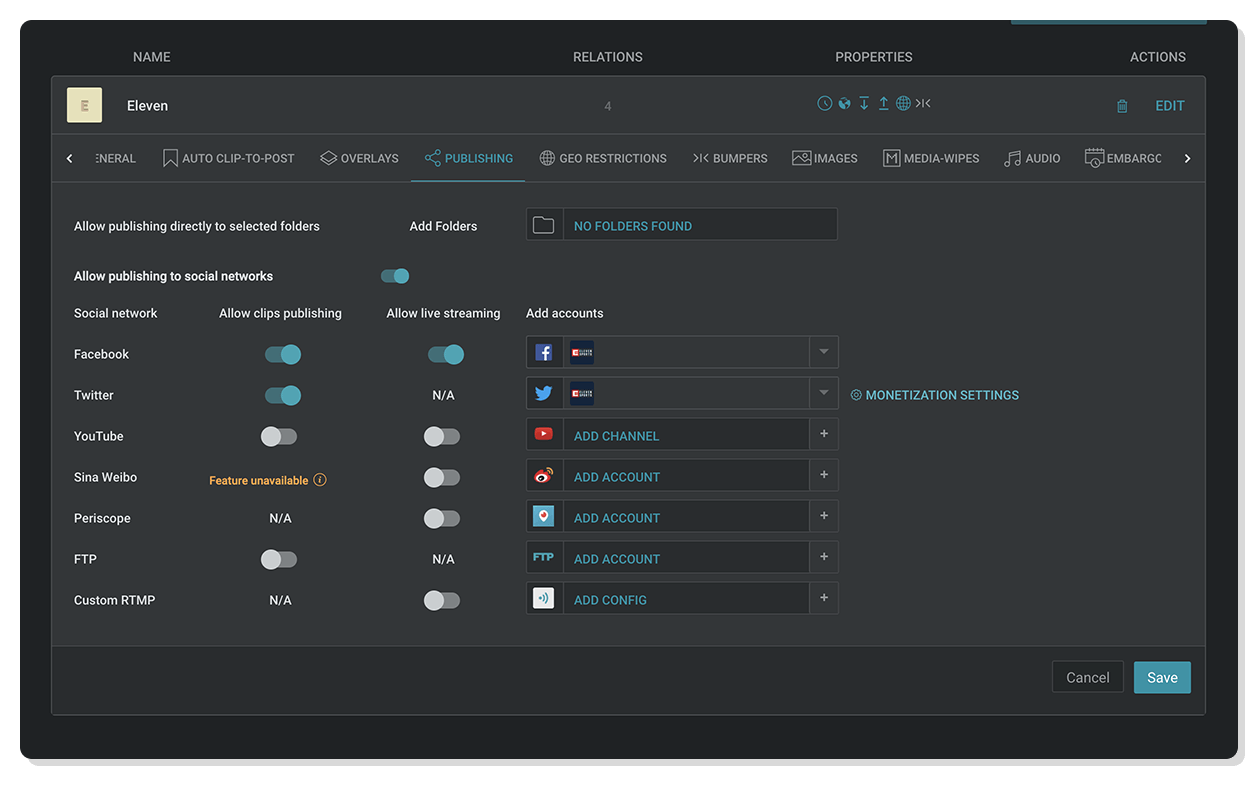Disable Facebook live streaming toggle
The height and width of the screenshot is (800, 1260).
(x=446, y=354)
